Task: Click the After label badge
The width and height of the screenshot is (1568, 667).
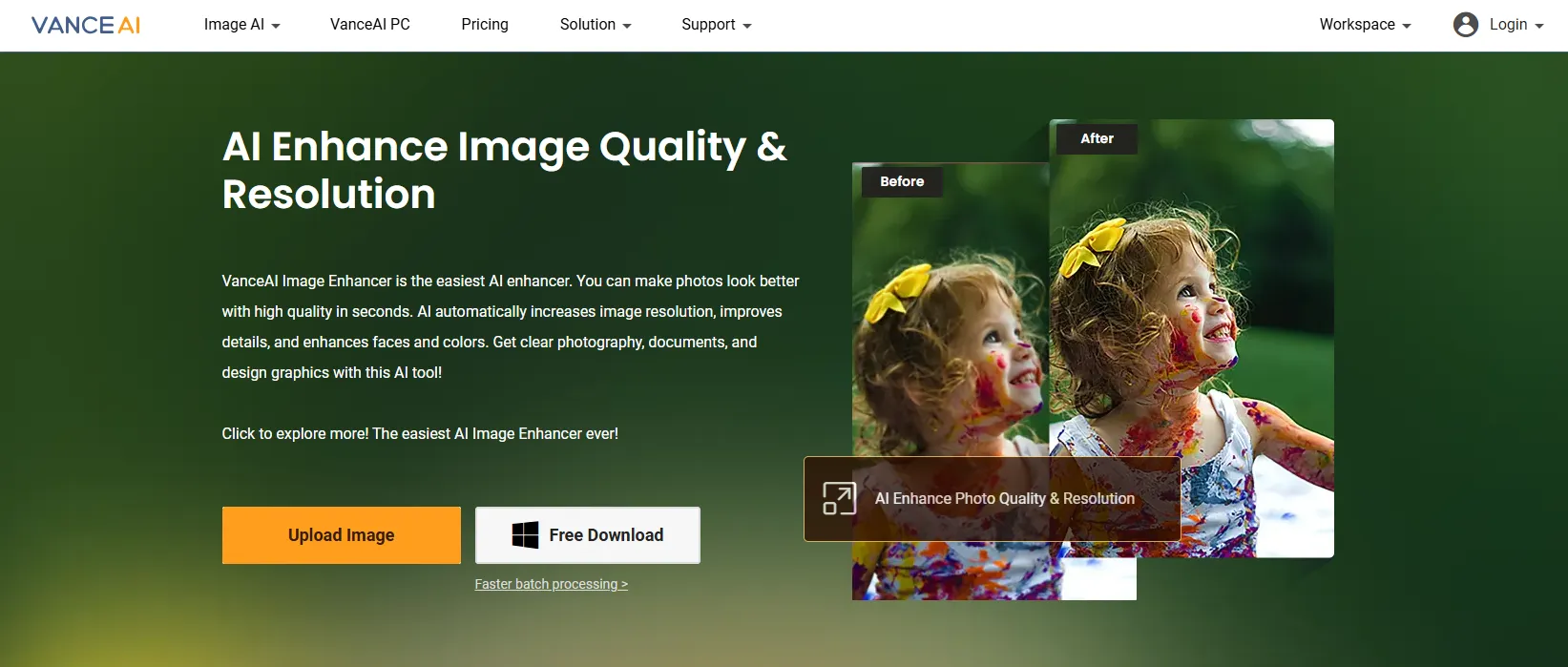Action: (1097, 138)
